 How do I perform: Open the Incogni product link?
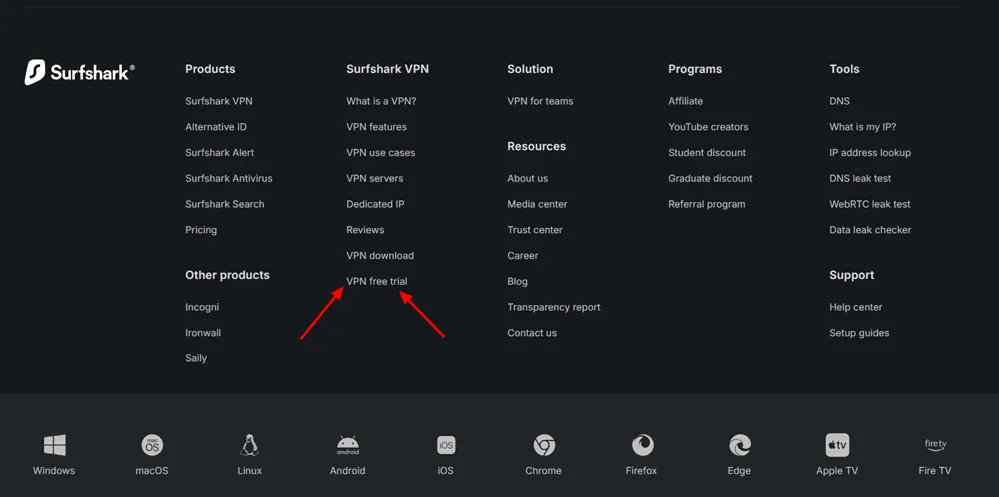point(202,307)
